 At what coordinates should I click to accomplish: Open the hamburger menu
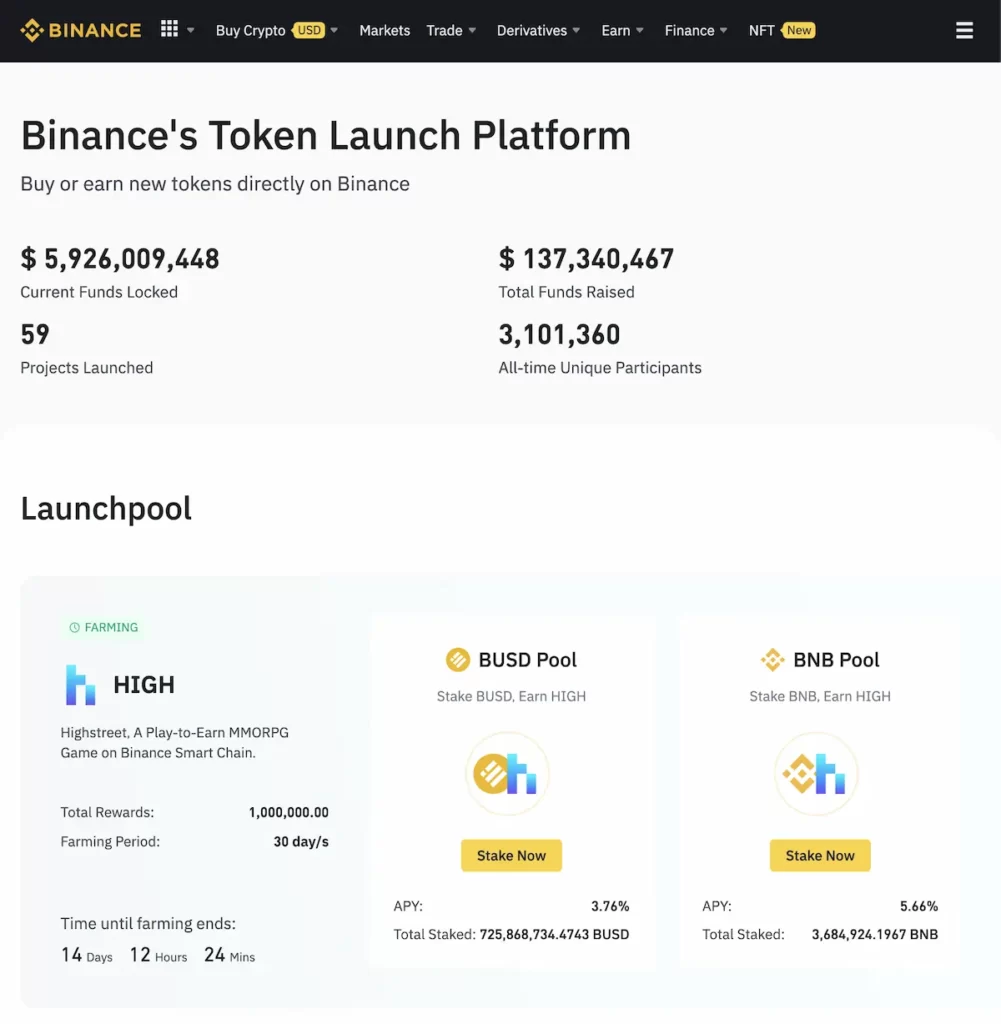coord(964,31)
